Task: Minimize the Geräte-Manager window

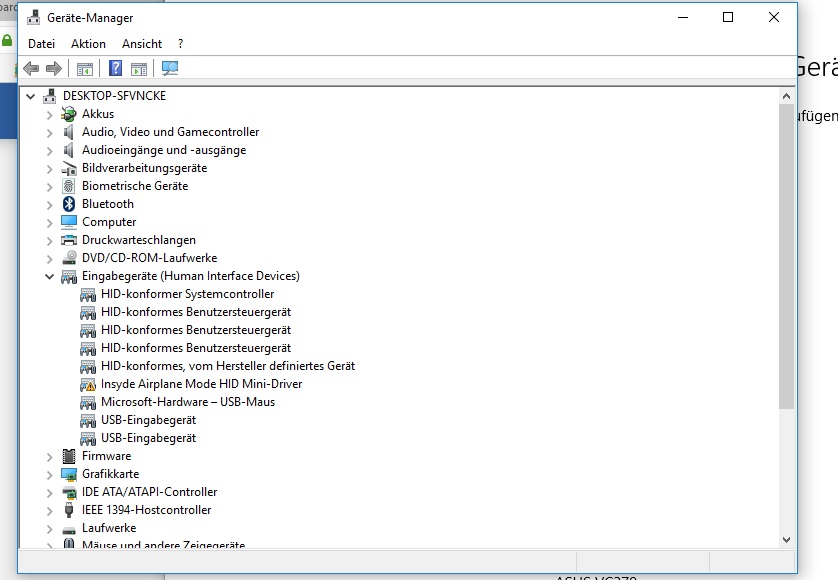Action: pyautogui.click(x=682, y=17)
